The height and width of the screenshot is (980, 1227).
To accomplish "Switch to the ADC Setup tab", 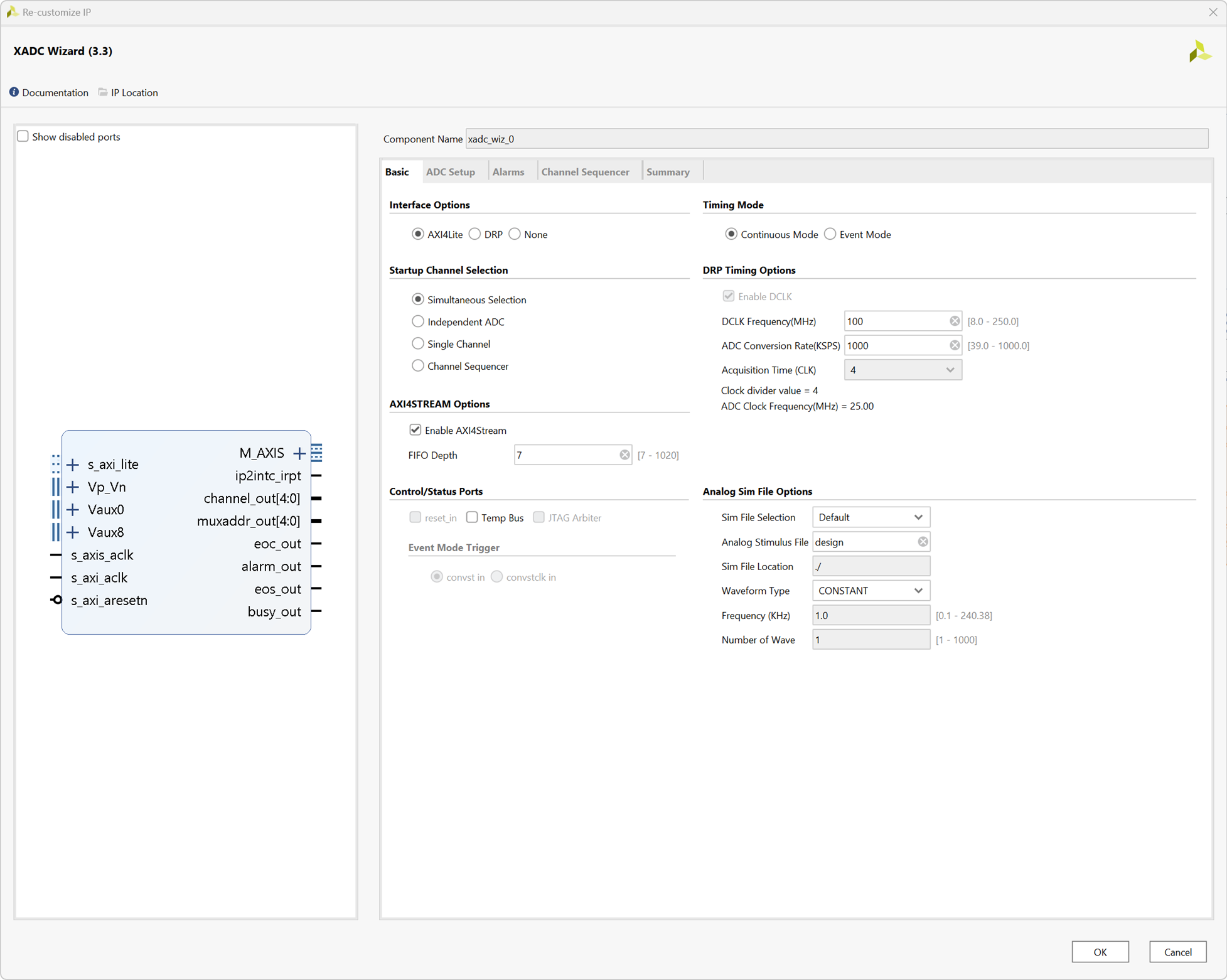I will coord(451,172).
